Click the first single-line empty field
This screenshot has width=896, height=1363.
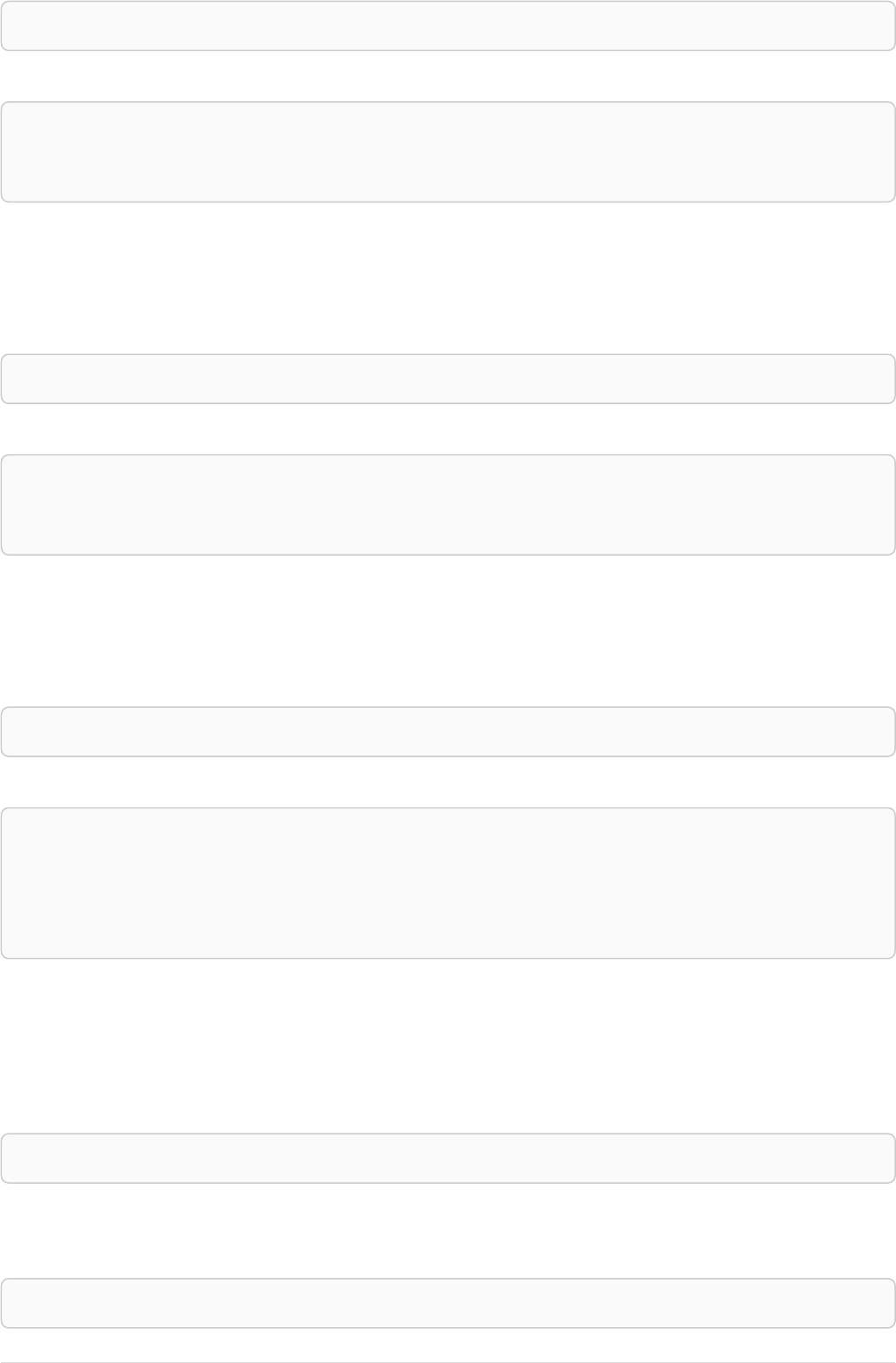pos(448,25)
